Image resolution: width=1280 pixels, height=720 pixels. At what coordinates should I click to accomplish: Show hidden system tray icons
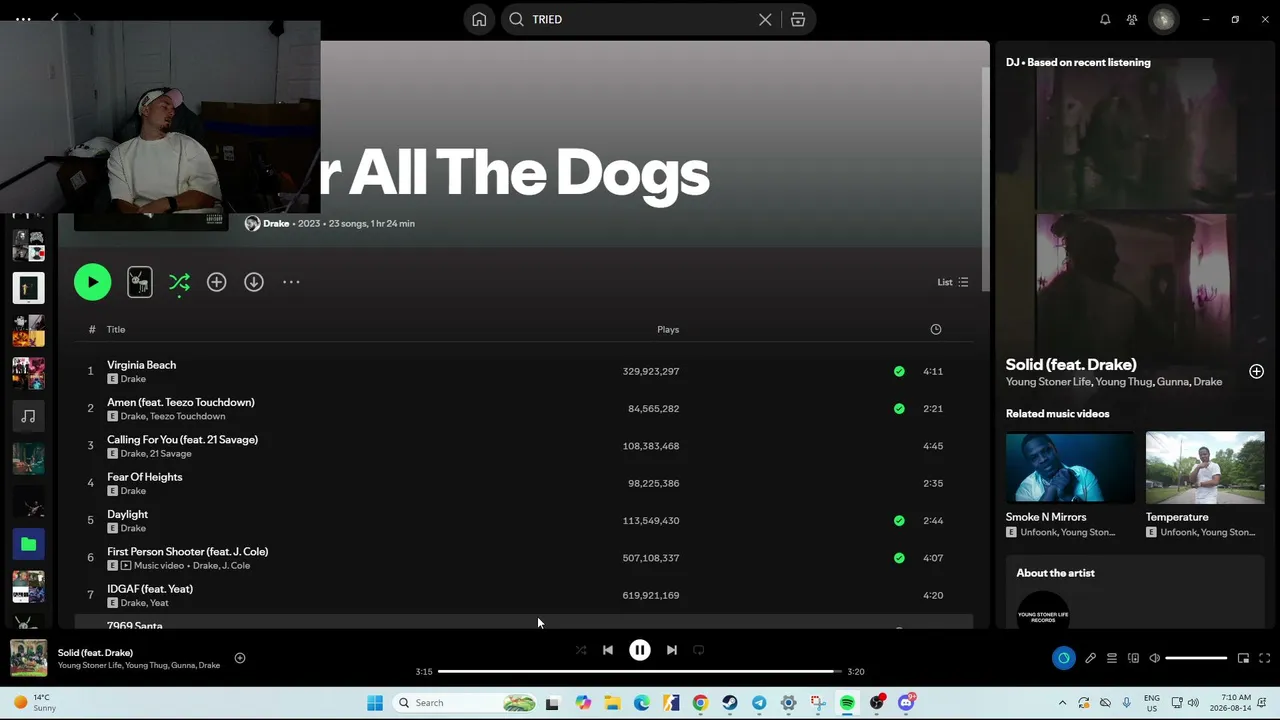pyautogui.click(x=1062, y=703)
